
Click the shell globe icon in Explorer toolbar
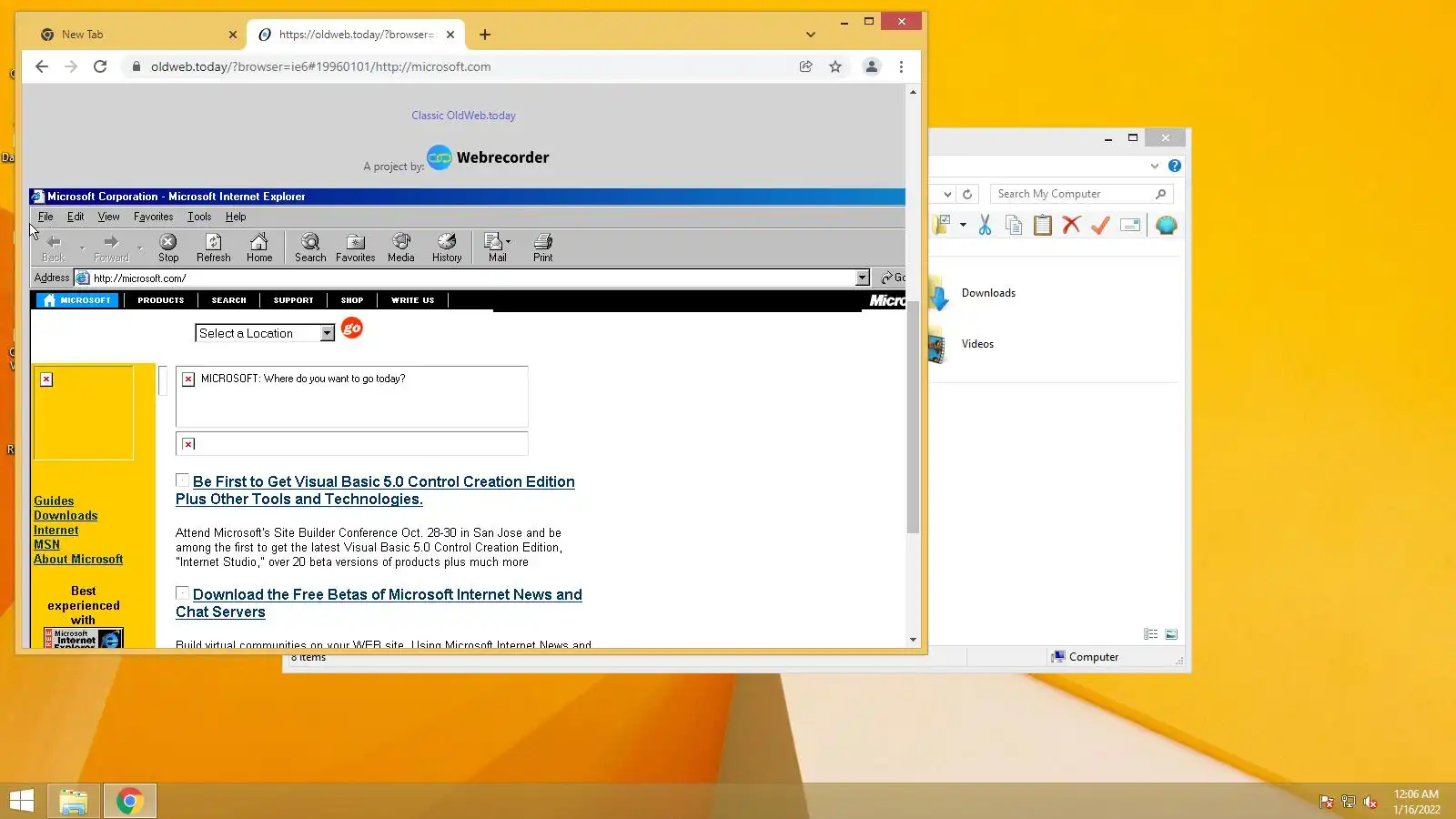pyautogui.click(x=1166, y=225)
